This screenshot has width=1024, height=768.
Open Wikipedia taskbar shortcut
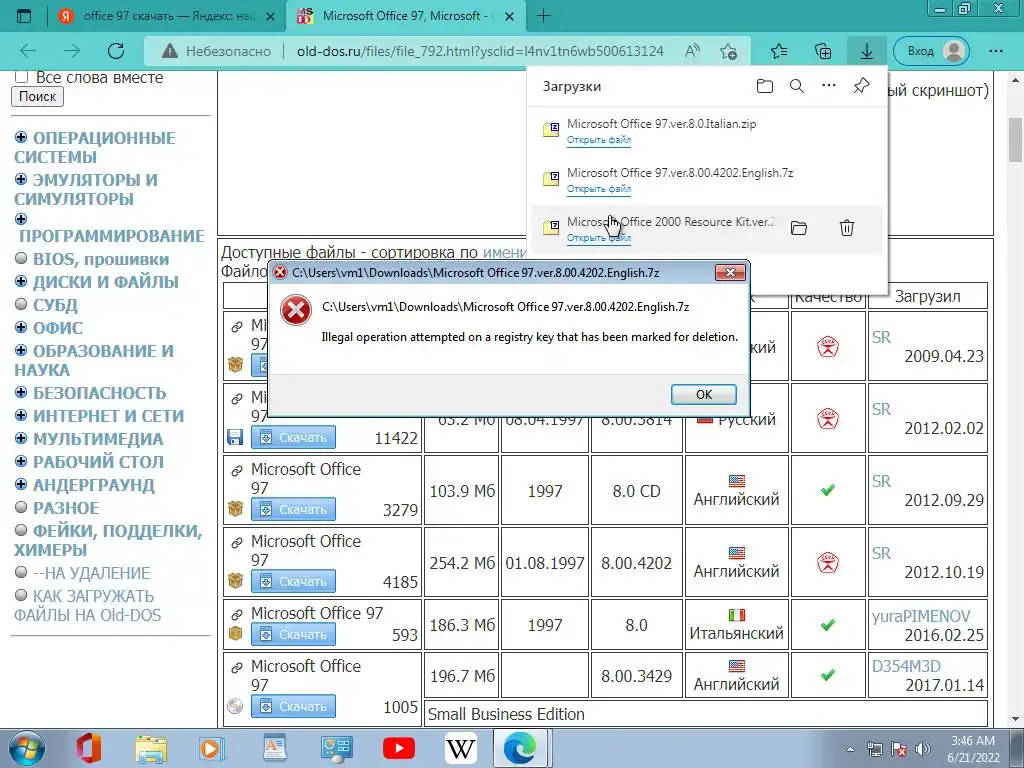pyautogui.click(x=460, y=748)
